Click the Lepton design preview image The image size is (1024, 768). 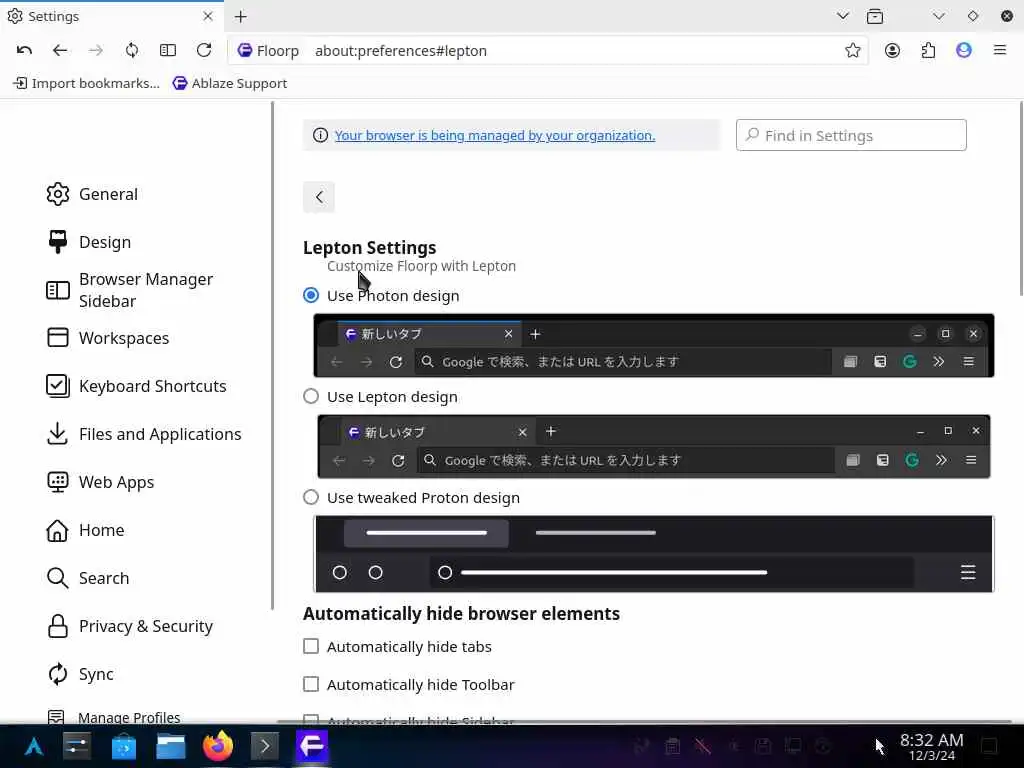click(x=654, y=446)
